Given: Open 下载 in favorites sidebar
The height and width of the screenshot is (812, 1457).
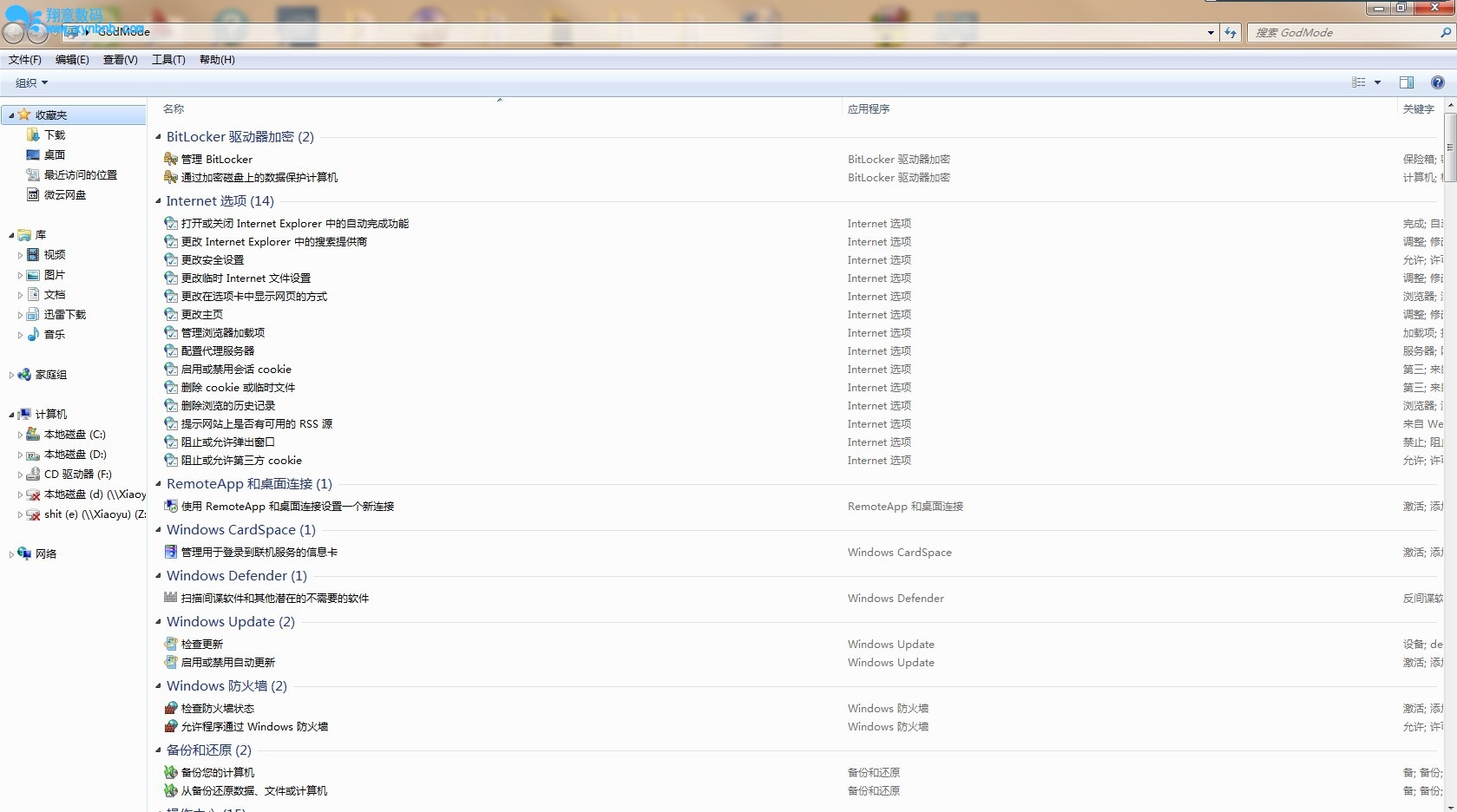Looking at the screenshot, I should [x=55, y=134].
